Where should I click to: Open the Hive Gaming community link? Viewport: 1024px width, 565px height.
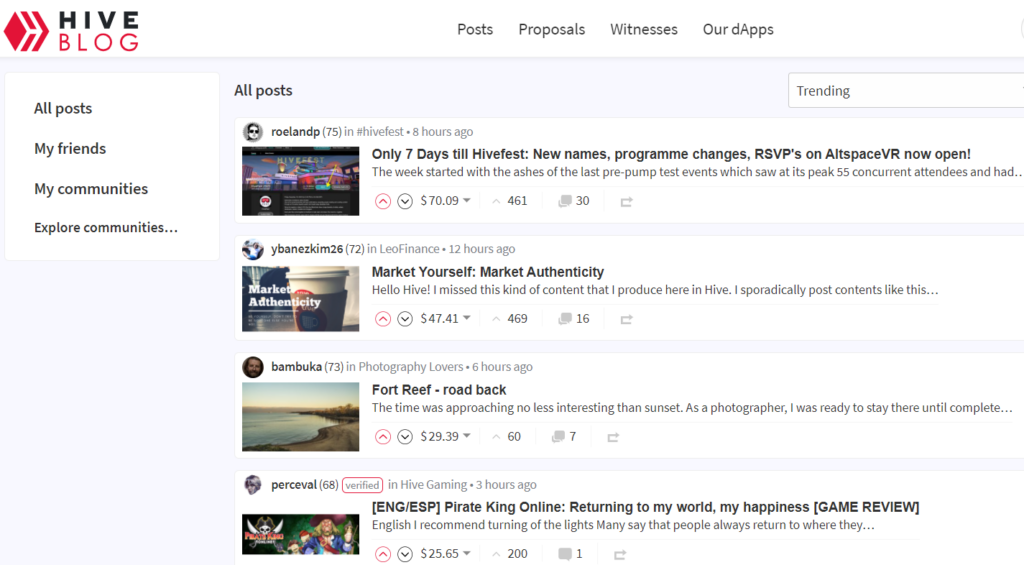(434, 485)
